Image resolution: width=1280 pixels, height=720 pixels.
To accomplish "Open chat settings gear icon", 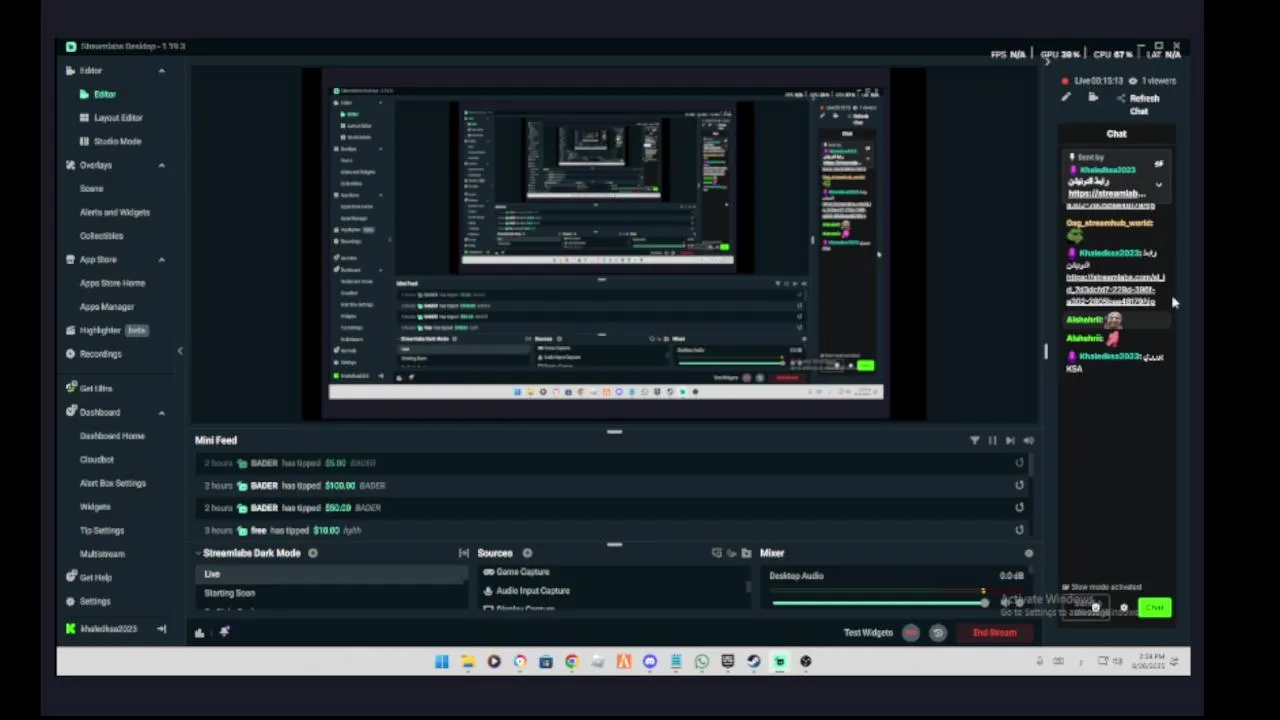I will pyautogui.click(x=1123, y=607).
